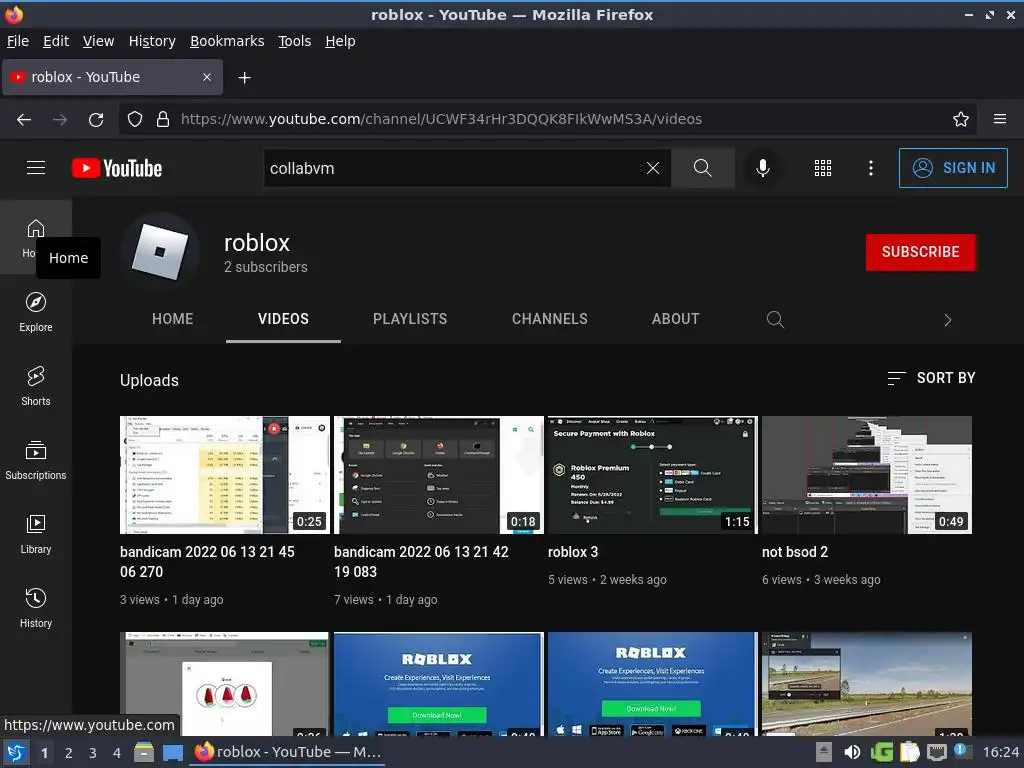Open the YouTube hamburger guide menu
Screen dimensions: 1024x768
36,168
